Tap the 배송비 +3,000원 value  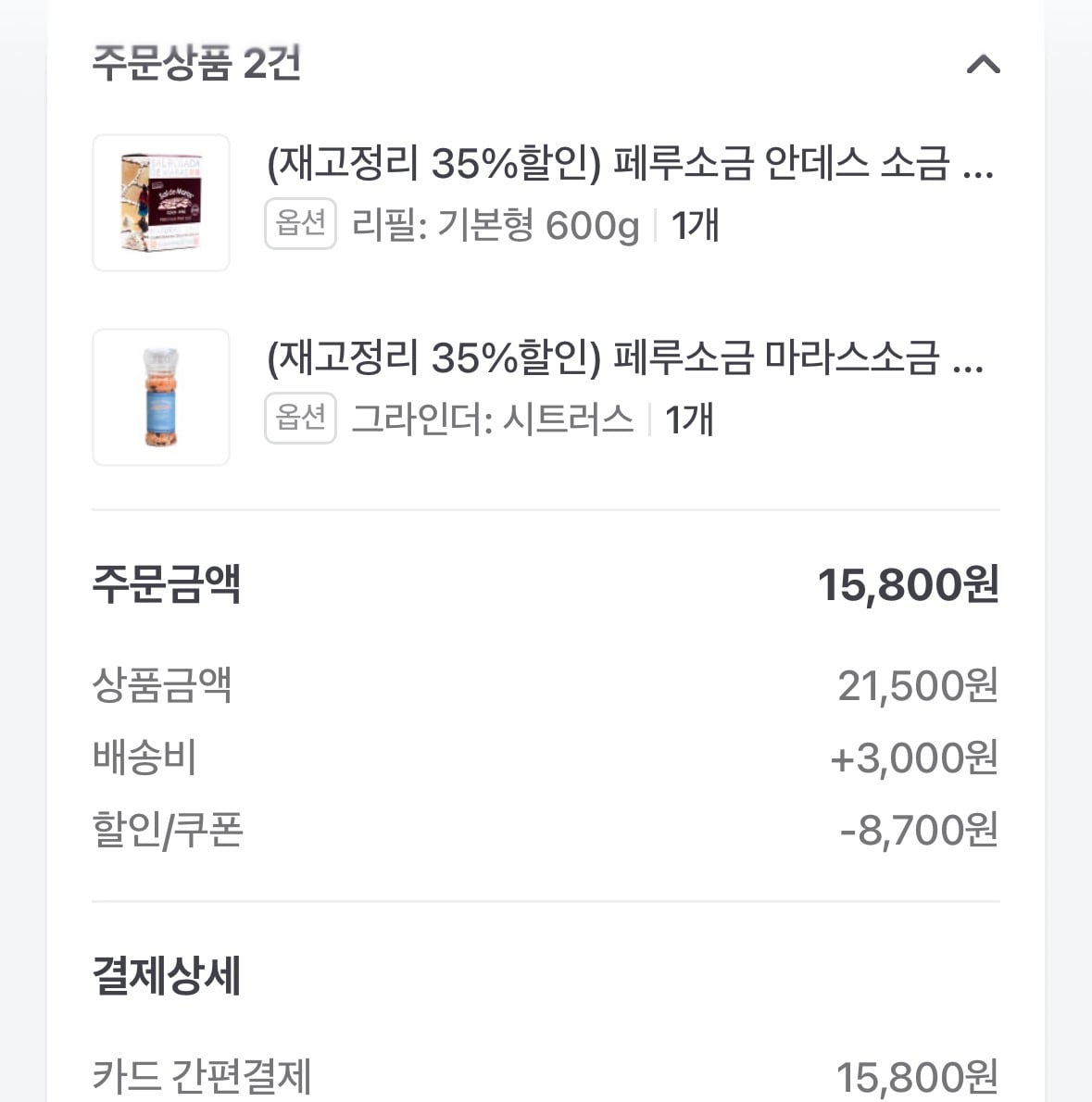pos(914,758)
